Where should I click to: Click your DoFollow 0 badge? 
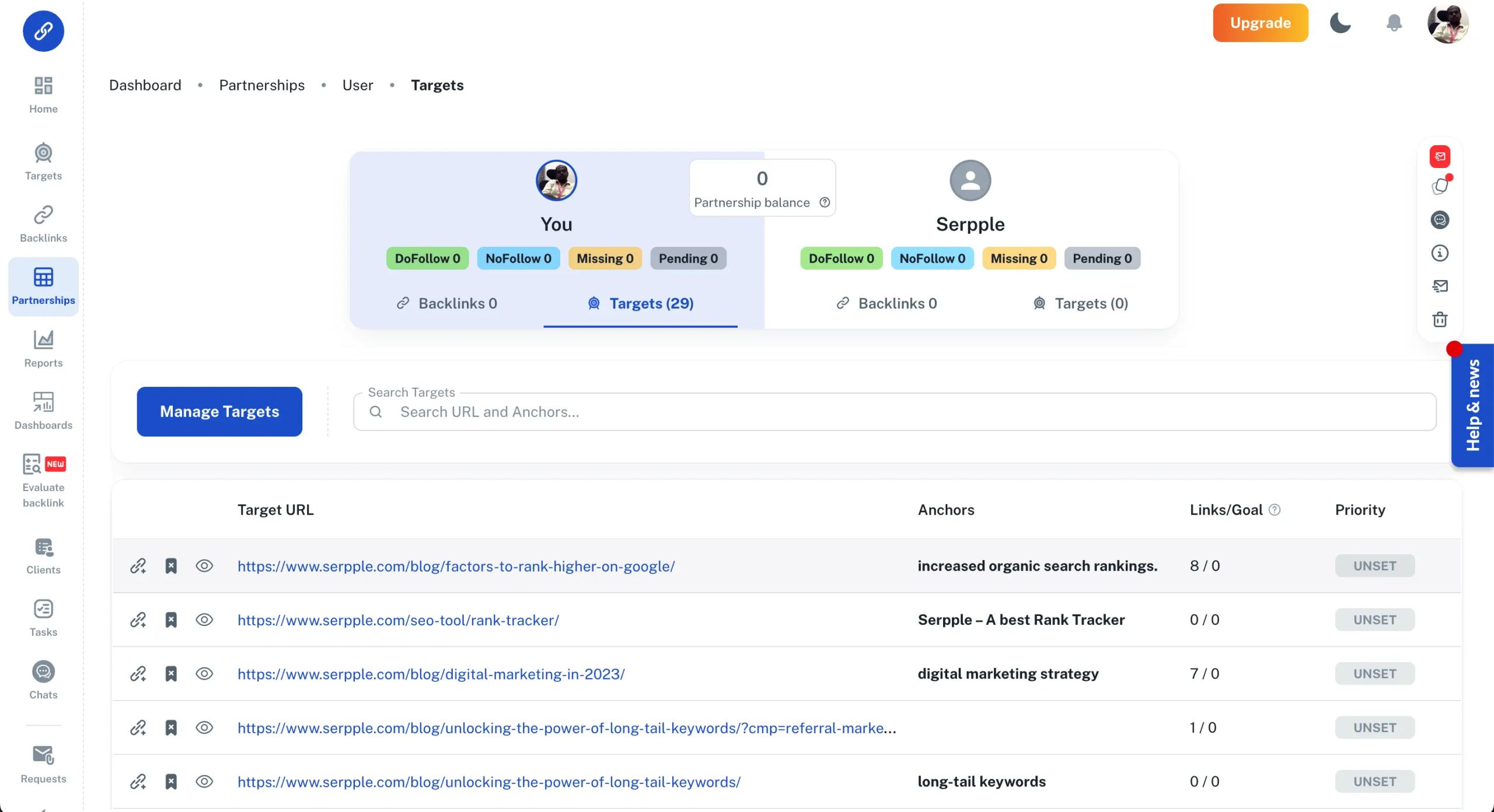pyautogui.click(x=428, y=258)
